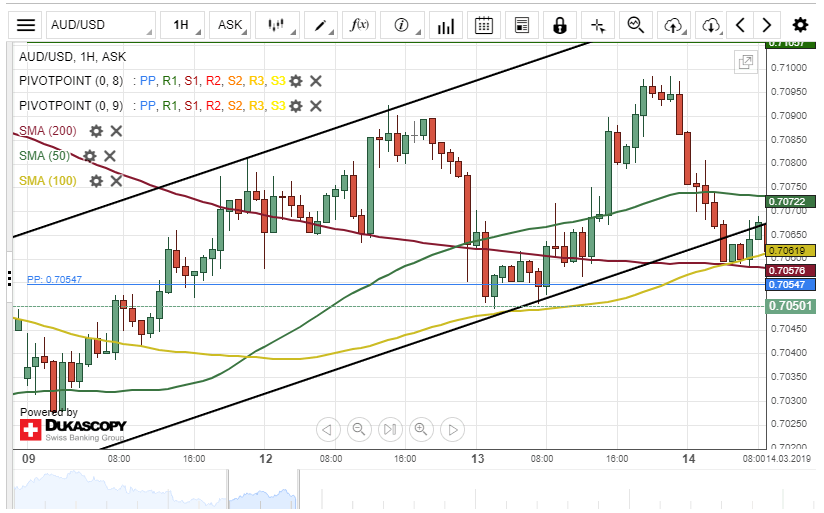Zoom in using bottom chart magnifier
The width and height of the screenshot is (824, 513).
click(421, 430)
